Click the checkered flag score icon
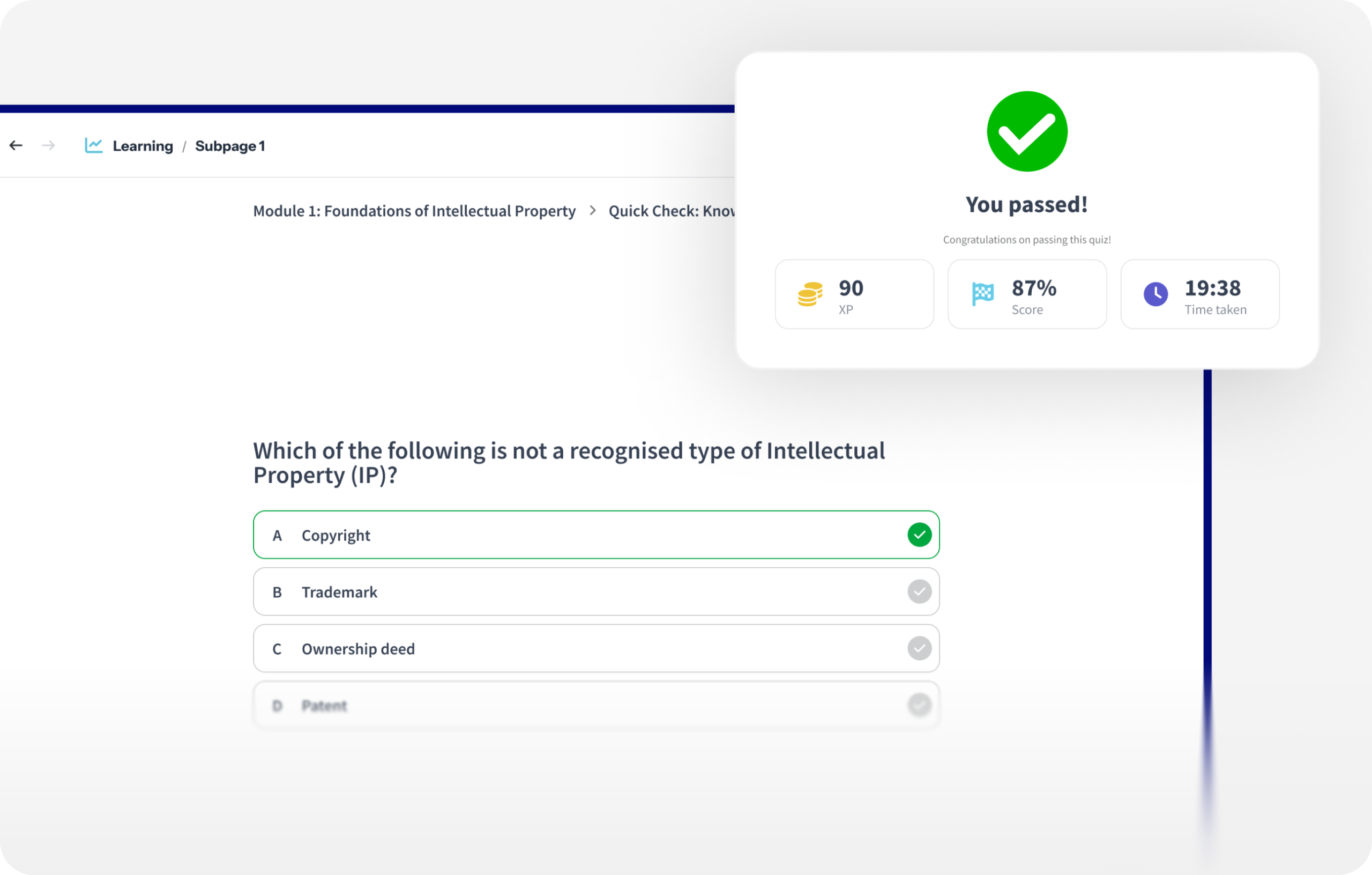Image resolution: width=1372 pixels, height=875 pixels. click(982, 294)
